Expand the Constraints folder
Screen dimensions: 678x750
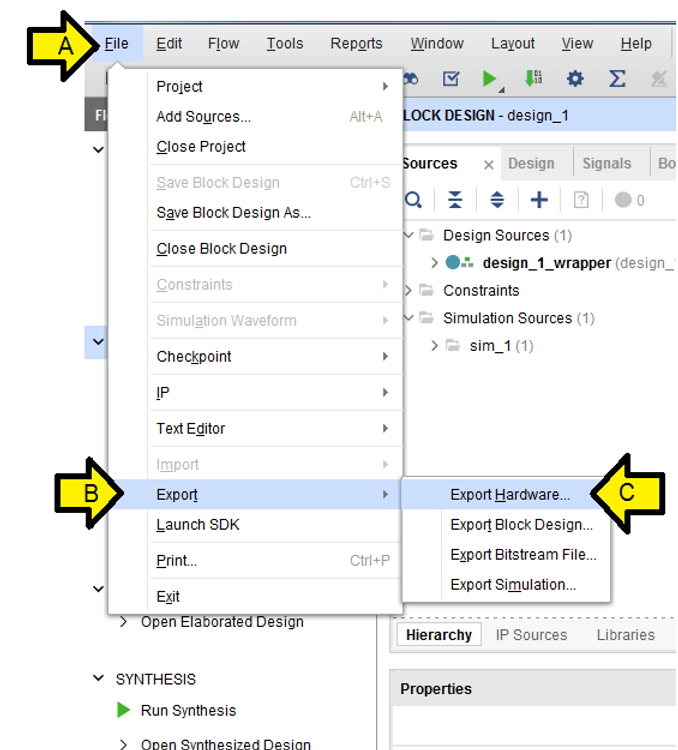408,290
